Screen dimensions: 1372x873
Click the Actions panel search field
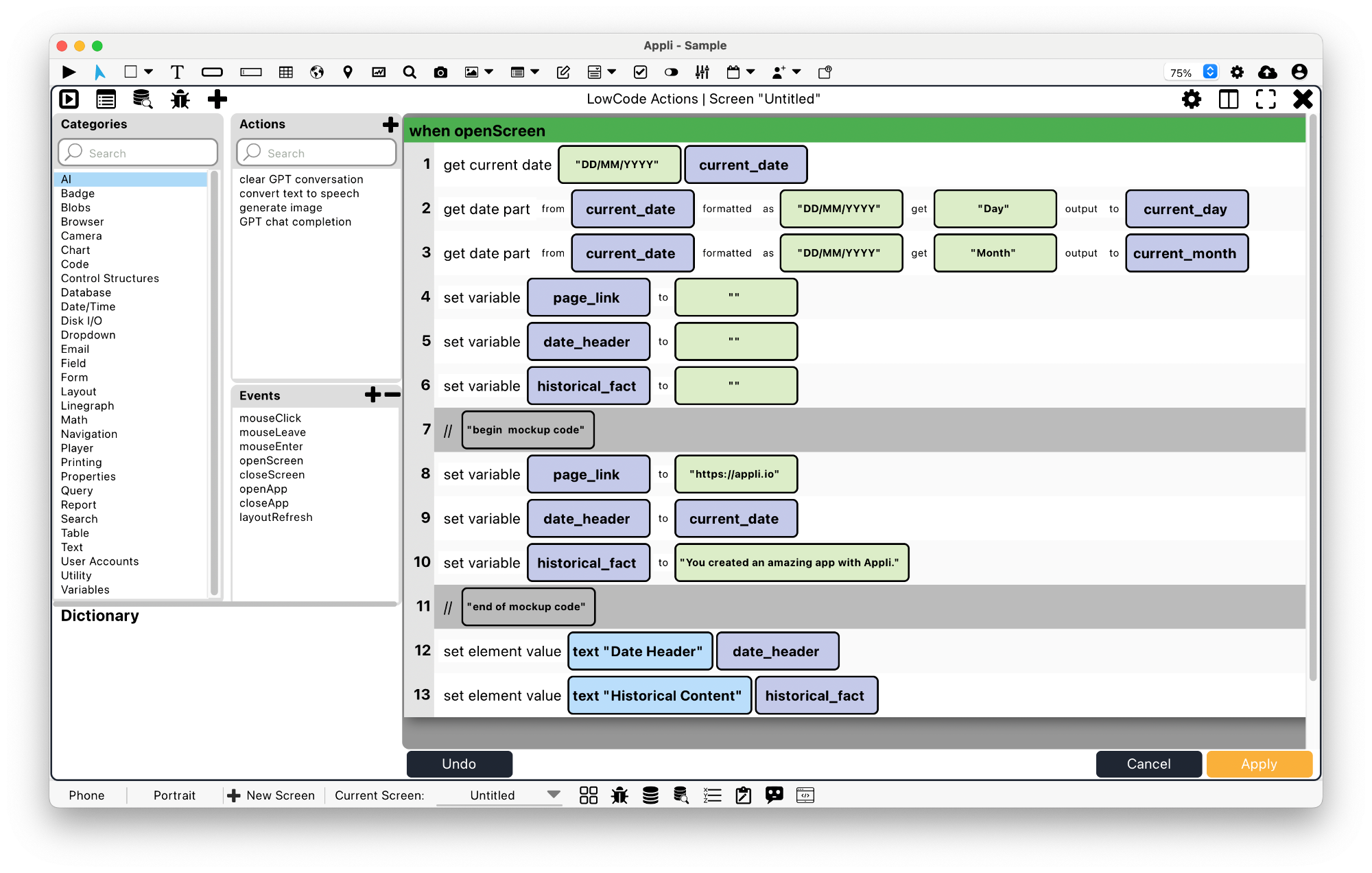pyautogui.click(x=317, y=153)
